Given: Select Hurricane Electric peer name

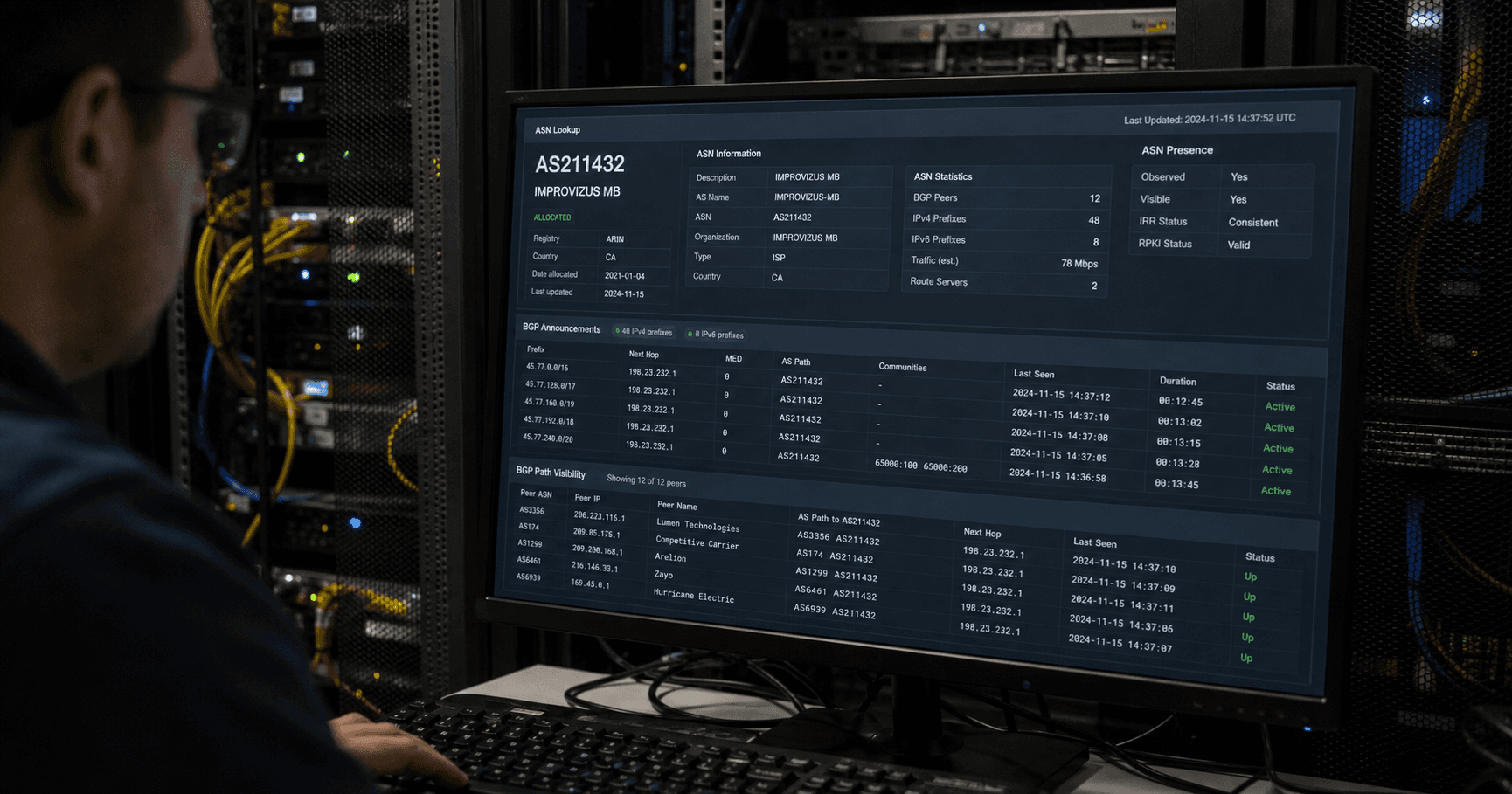Looking at the screenshot, I should point(693,596).
